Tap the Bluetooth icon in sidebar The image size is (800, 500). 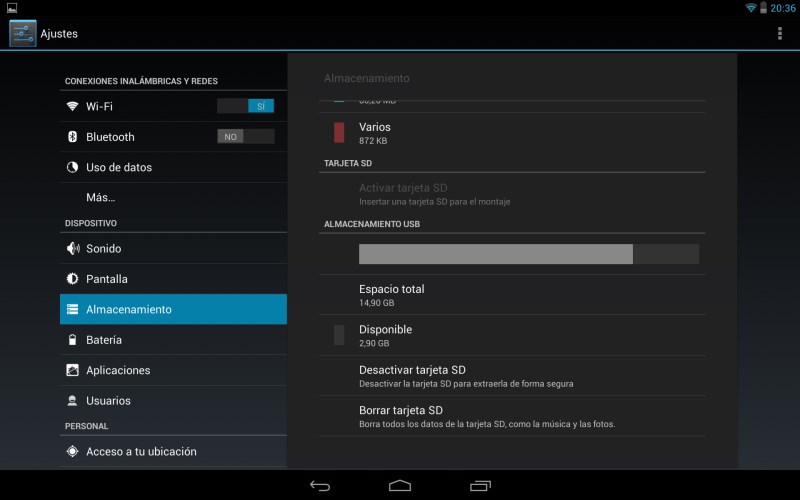point(72,137)
